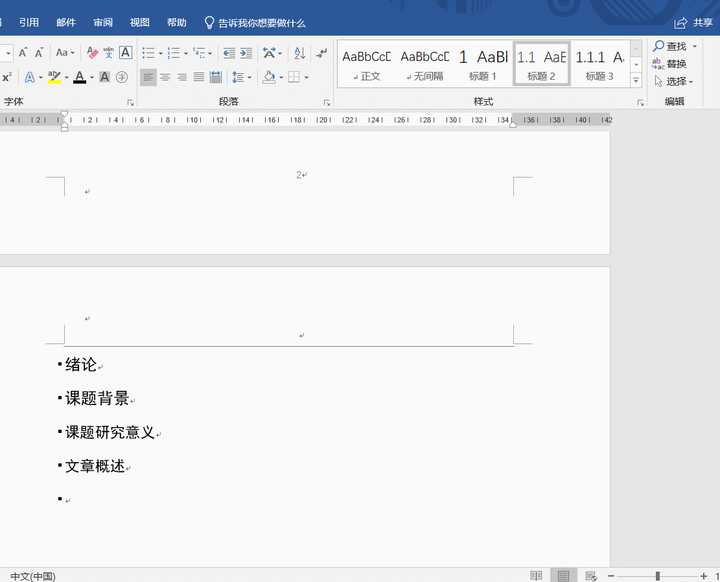Viewport: 720px width, 582px height.
Task: Click the 告诉我你想要做什么 search box
Action: pyautogui.click(x=255, y=23)
